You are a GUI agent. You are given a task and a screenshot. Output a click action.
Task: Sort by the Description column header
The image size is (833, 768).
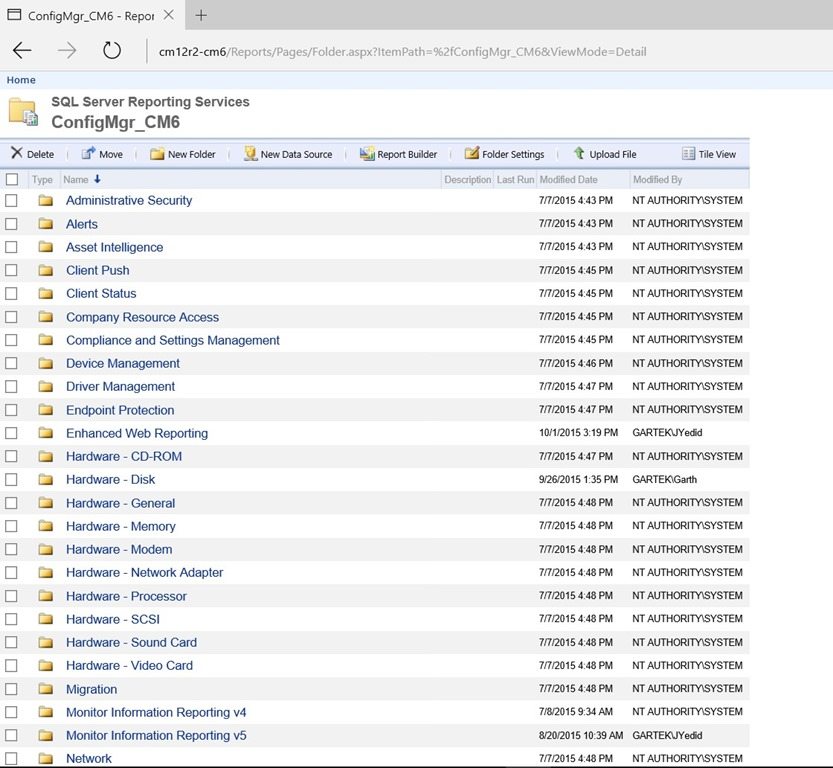pyautogui.click(x=468, y=180)
